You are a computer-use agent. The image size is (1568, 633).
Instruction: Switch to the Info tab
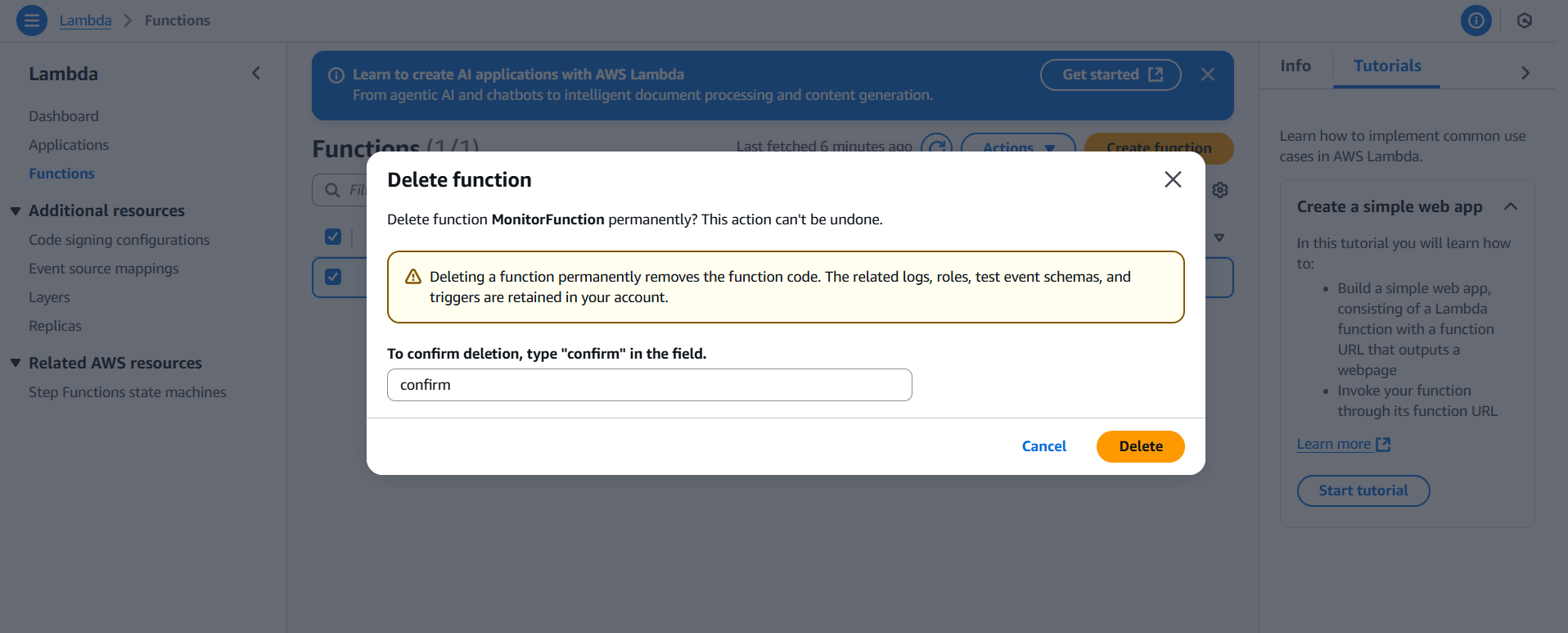pyautogui.click(x=1295, y=66)
